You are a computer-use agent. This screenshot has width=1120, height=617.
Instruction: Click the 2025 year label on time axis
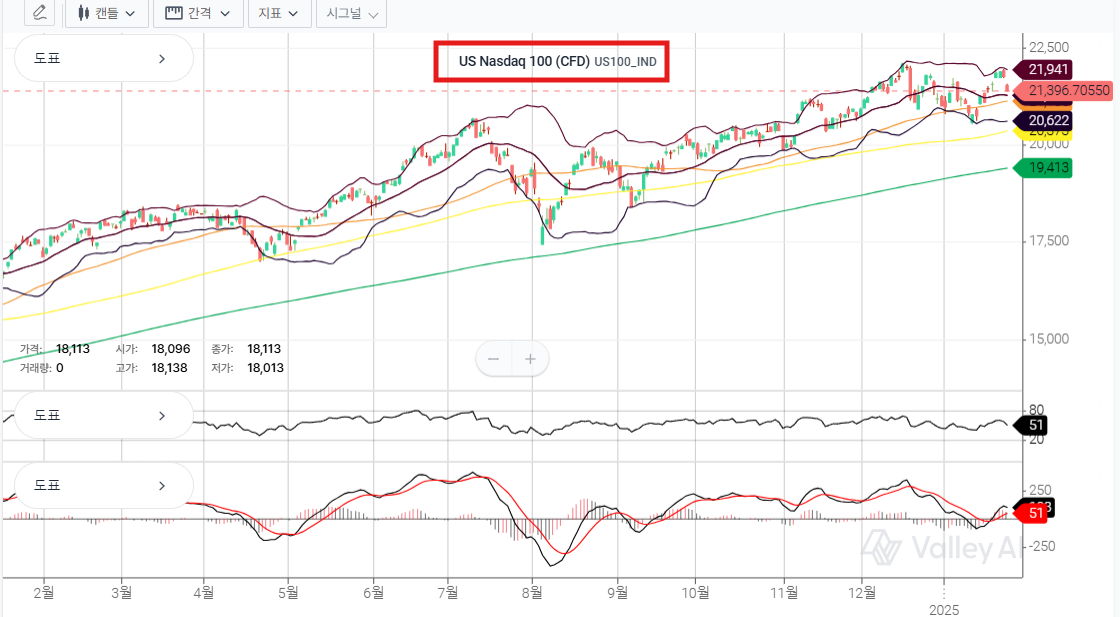(944, 608)
